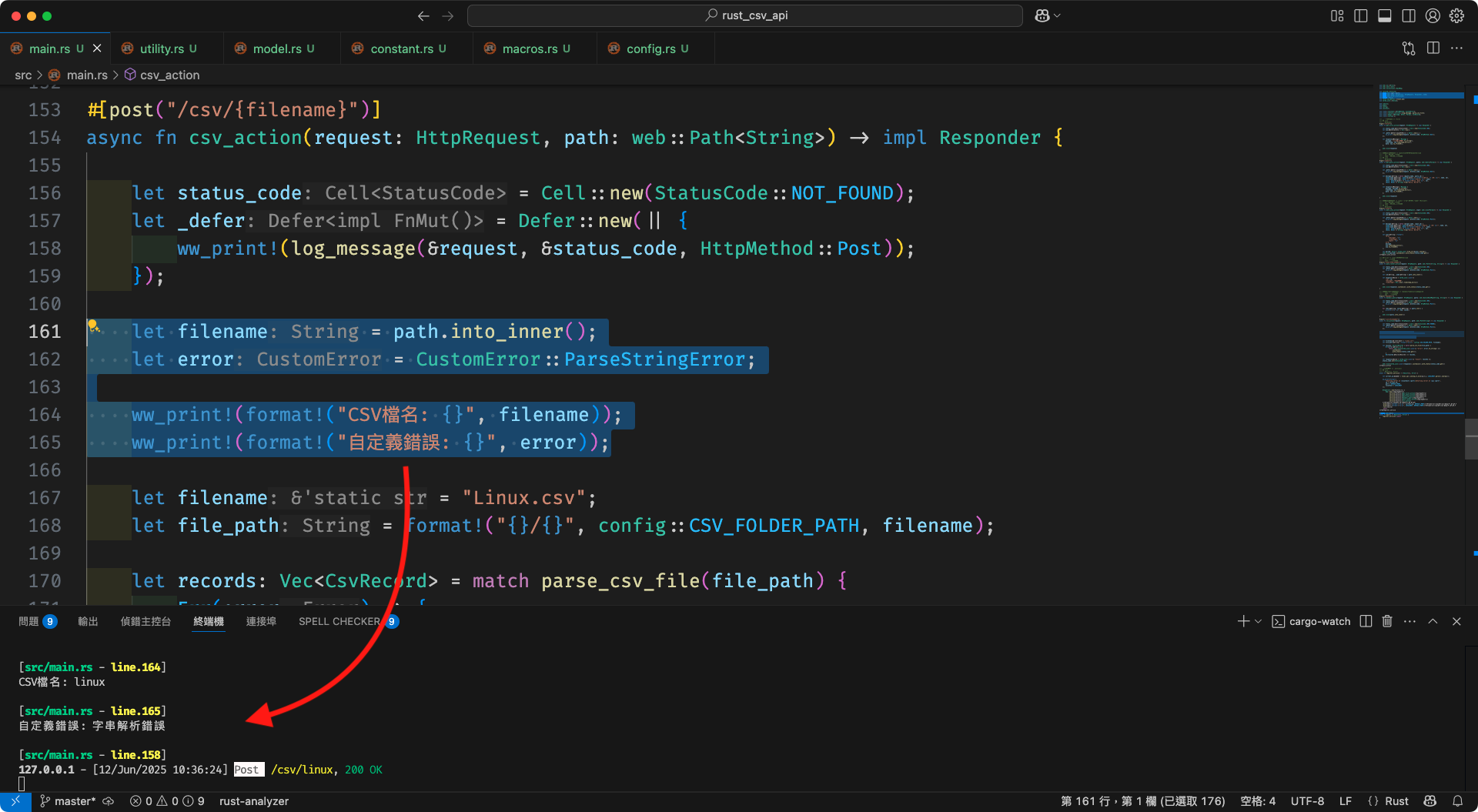1478x812 pixels.
Task: Open the Manage gear icon
Action: coord(1456,15)
